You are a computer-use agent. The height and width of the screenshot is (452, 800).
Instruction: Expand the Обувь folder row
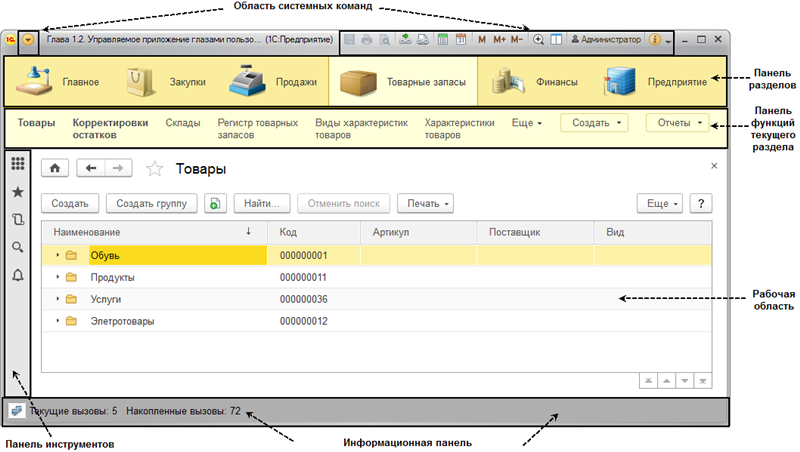[x=58, y=255]
